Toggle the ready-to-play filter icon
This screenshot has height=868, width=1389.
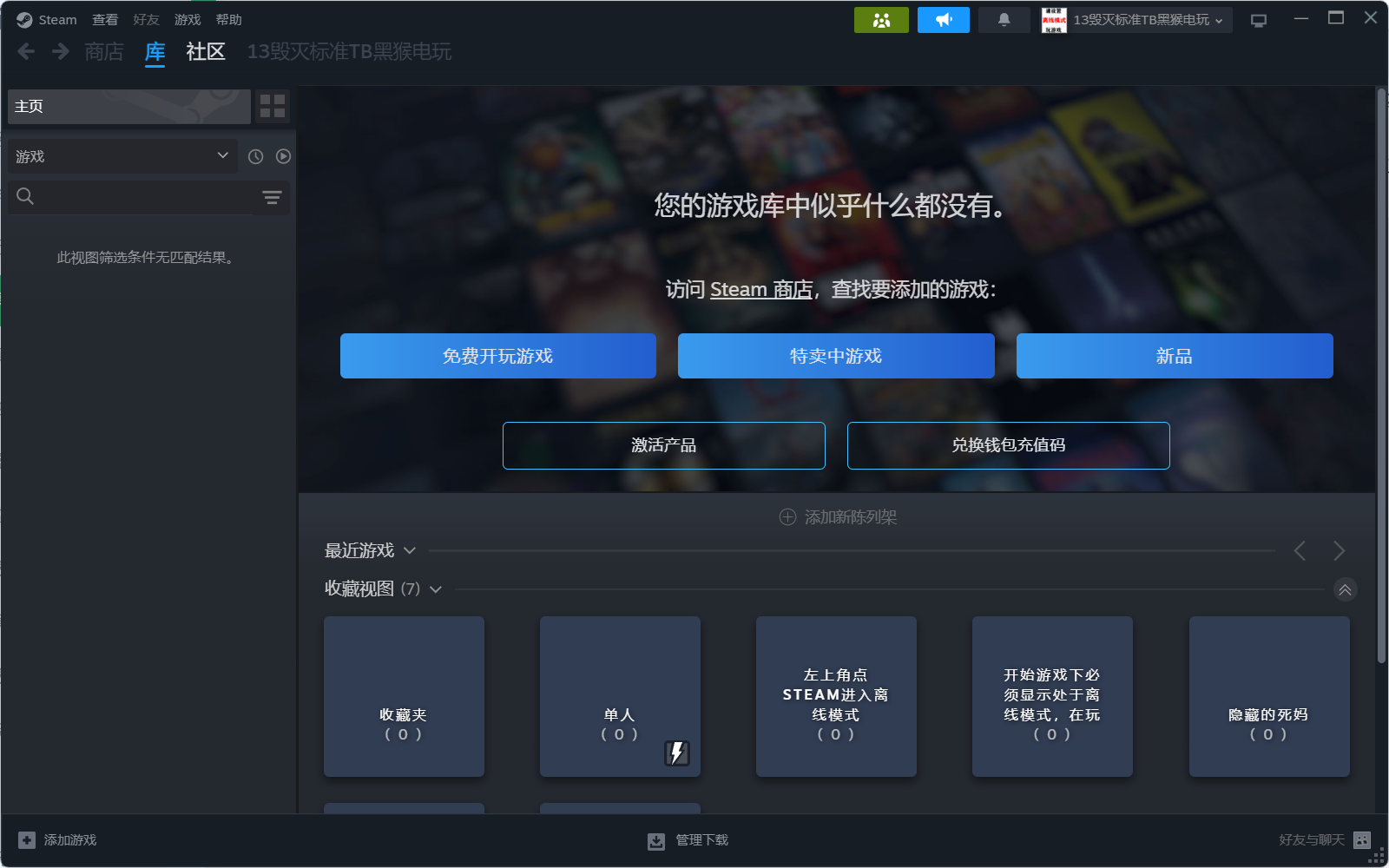click(283, 156)
